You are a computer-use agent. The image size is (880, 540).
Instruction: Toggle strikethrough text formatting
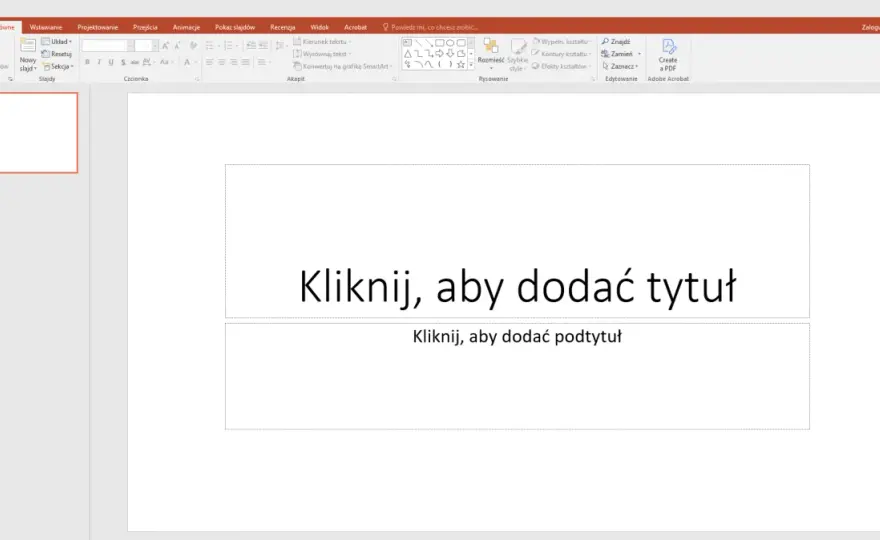(x=135, y=62)
